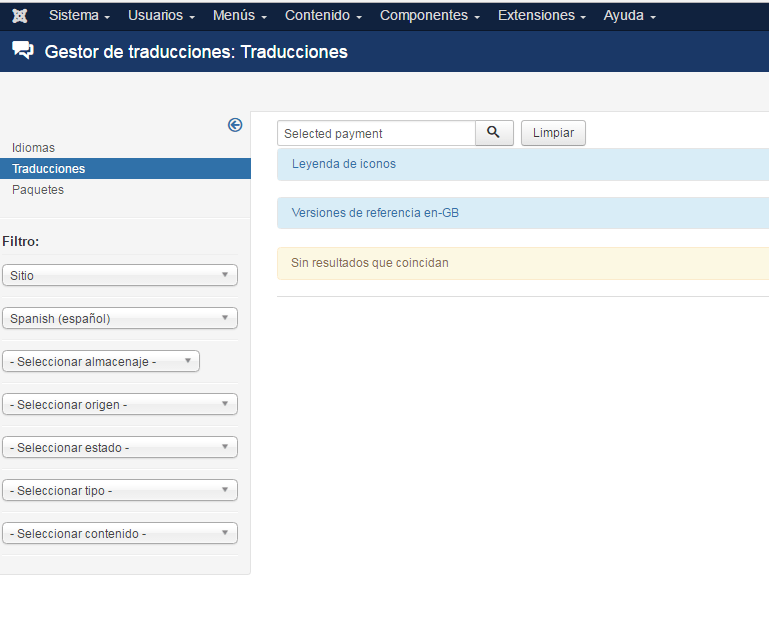The image size is (769, 642).
Task: Click the magnifier search button
Action: coord(494,133)
